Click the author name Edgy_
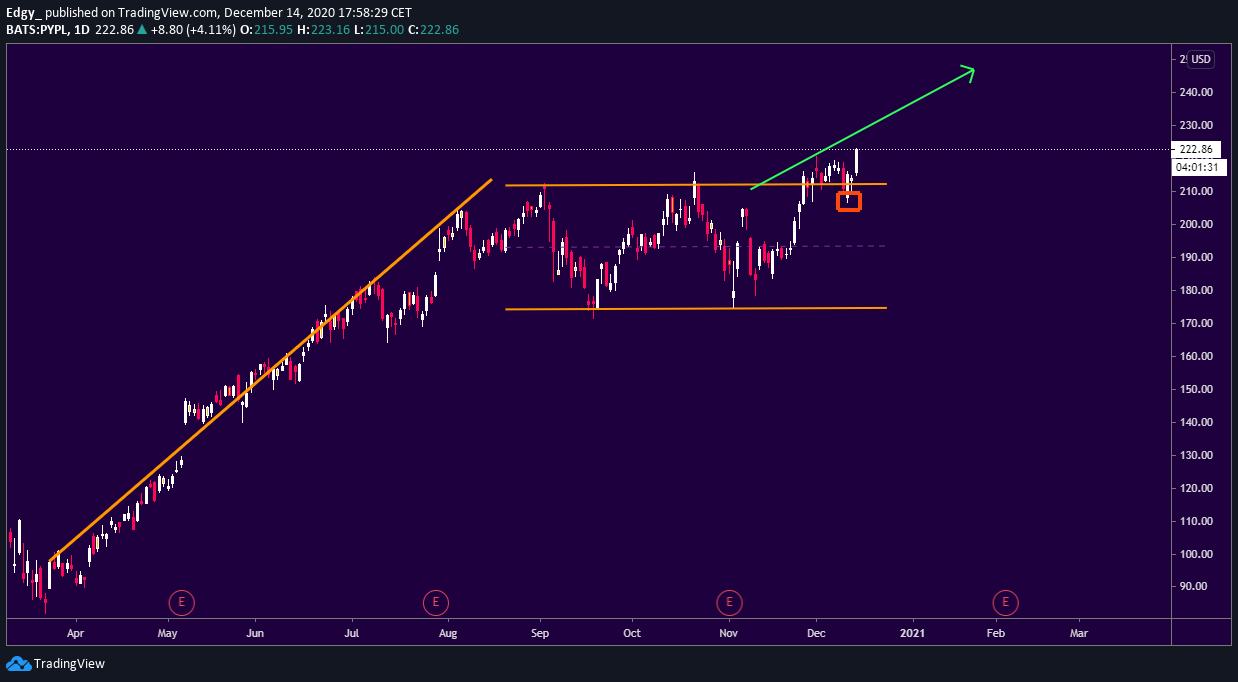 tap(25, 13)
